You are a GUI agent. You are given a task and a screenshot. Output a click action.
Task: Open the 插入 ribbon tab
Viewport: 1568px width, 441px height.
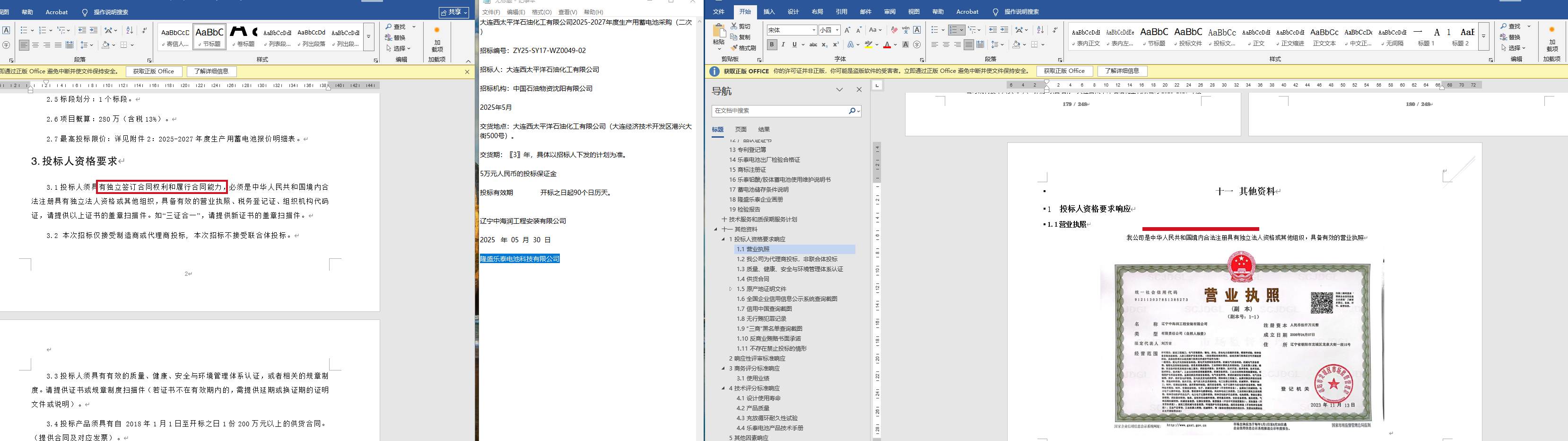click(x=769, y=11)
